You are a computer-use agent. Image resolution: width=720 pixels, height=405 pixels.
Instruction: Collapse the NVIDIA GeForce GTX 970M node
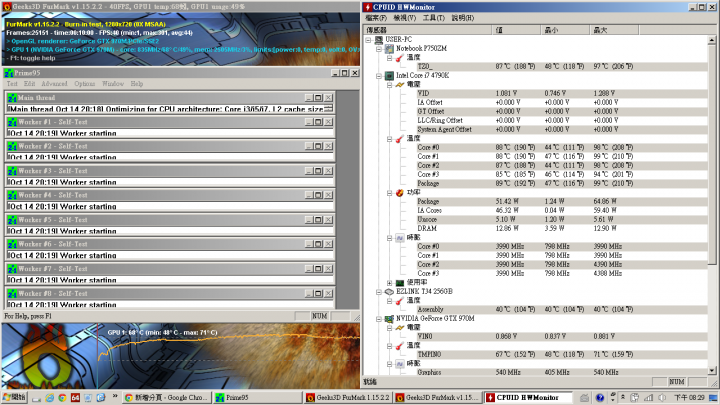[379, 319]
